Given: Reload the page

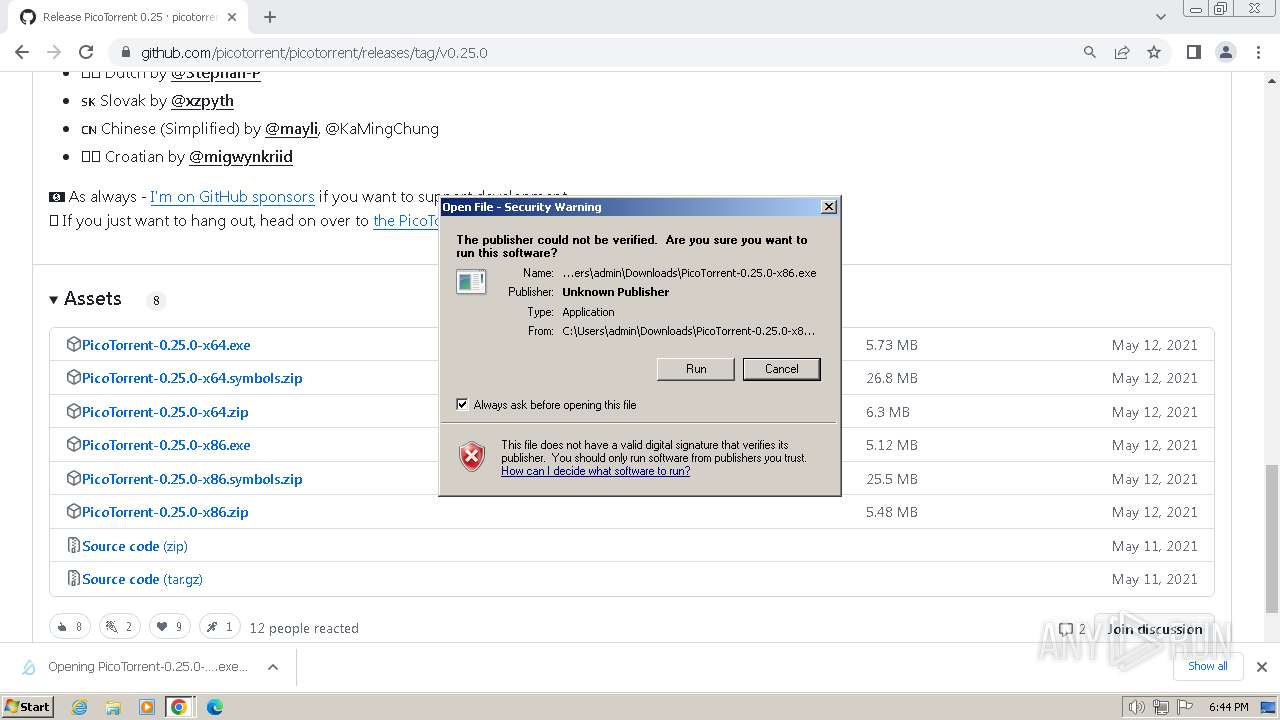Looking at the screenshot, I should click(86, 52).
